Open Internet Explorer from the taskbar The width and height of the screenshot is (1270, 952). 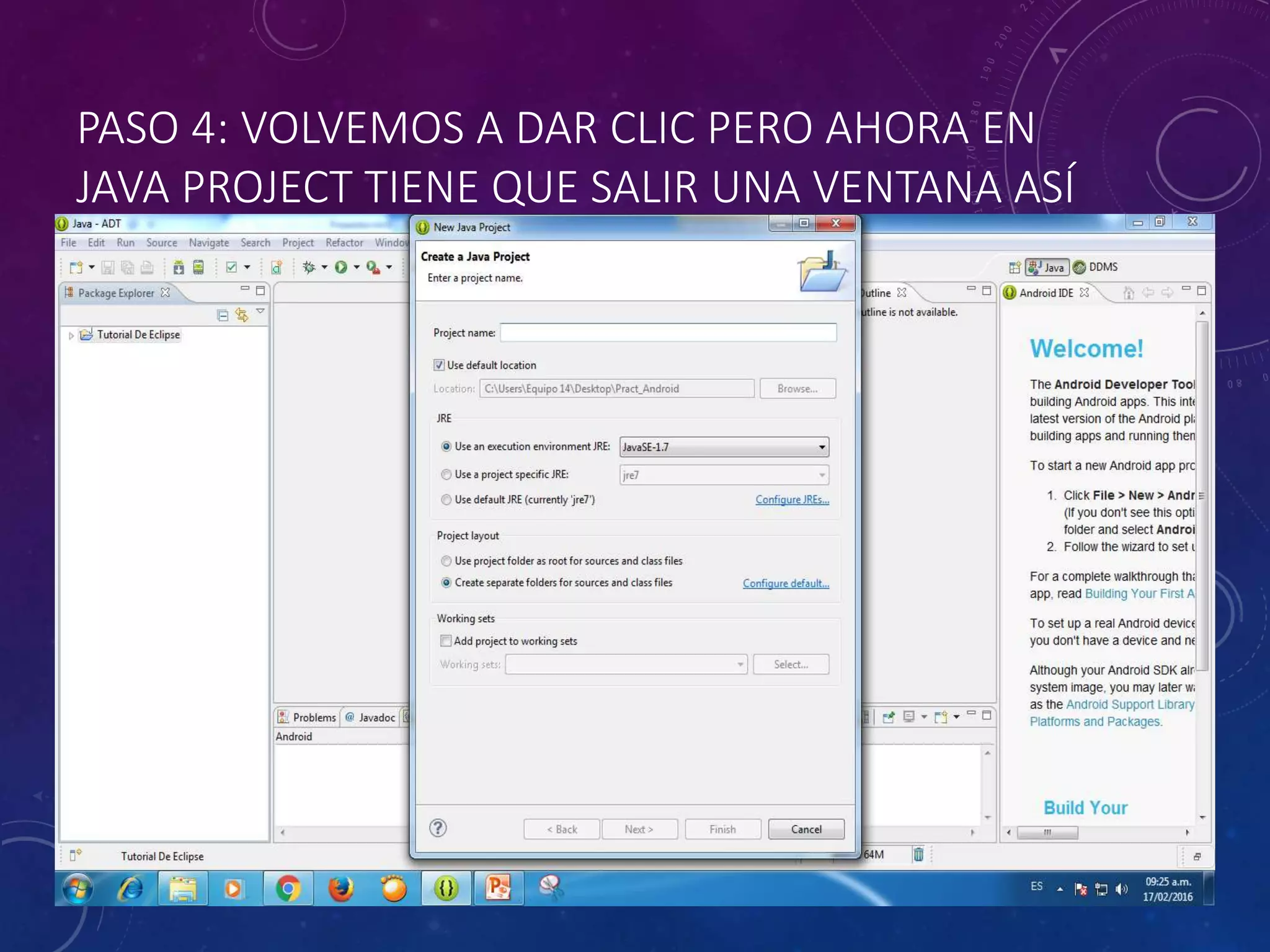(x=130, y=889)
